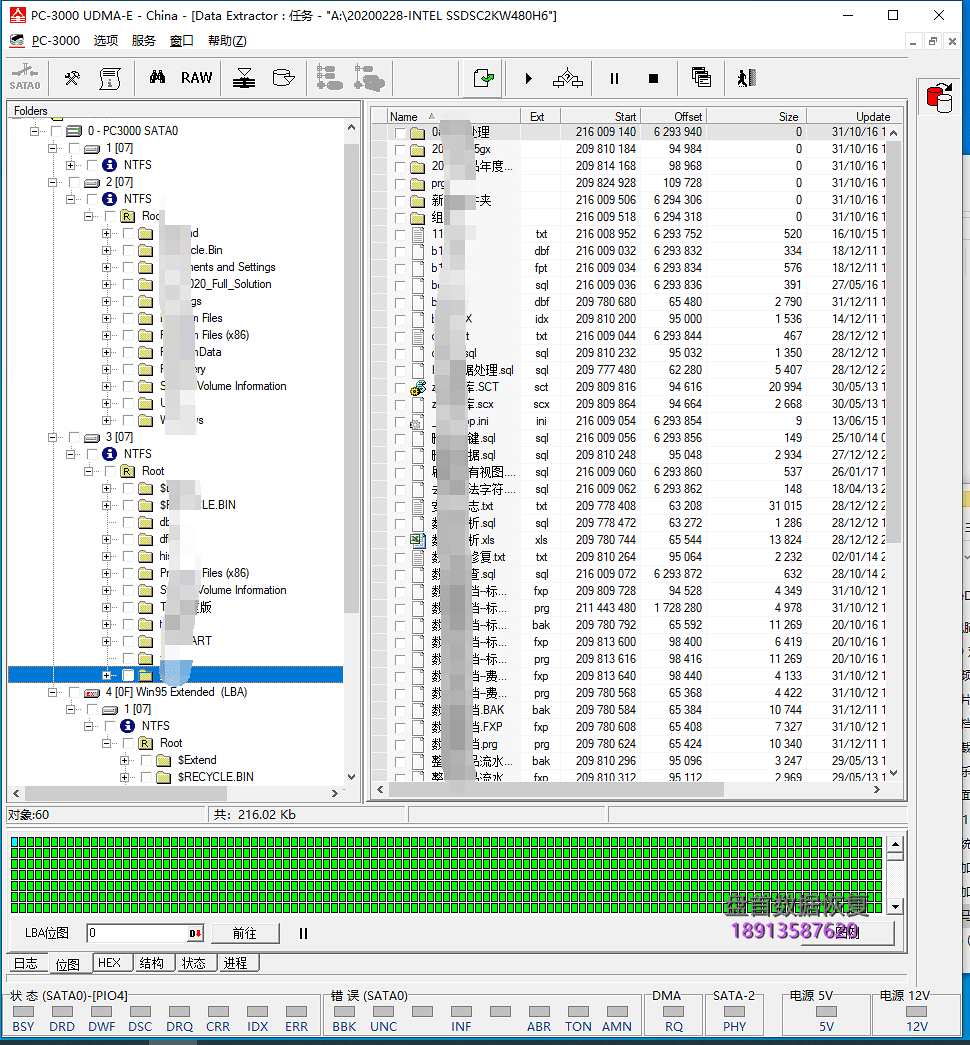
Task: Check the $Extend folder checkbox
Action: click(x=147, y=760)
